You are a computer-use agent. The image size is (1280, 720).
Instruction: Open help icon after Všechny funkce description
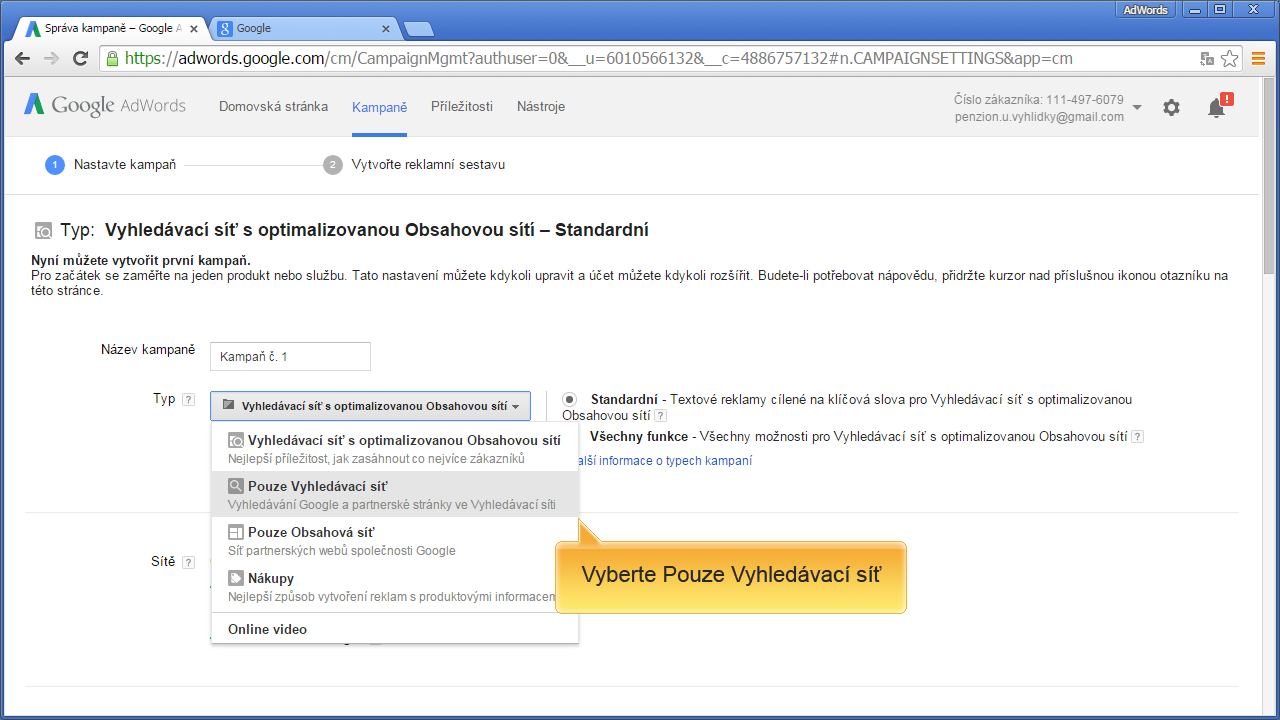(1137, 437)
